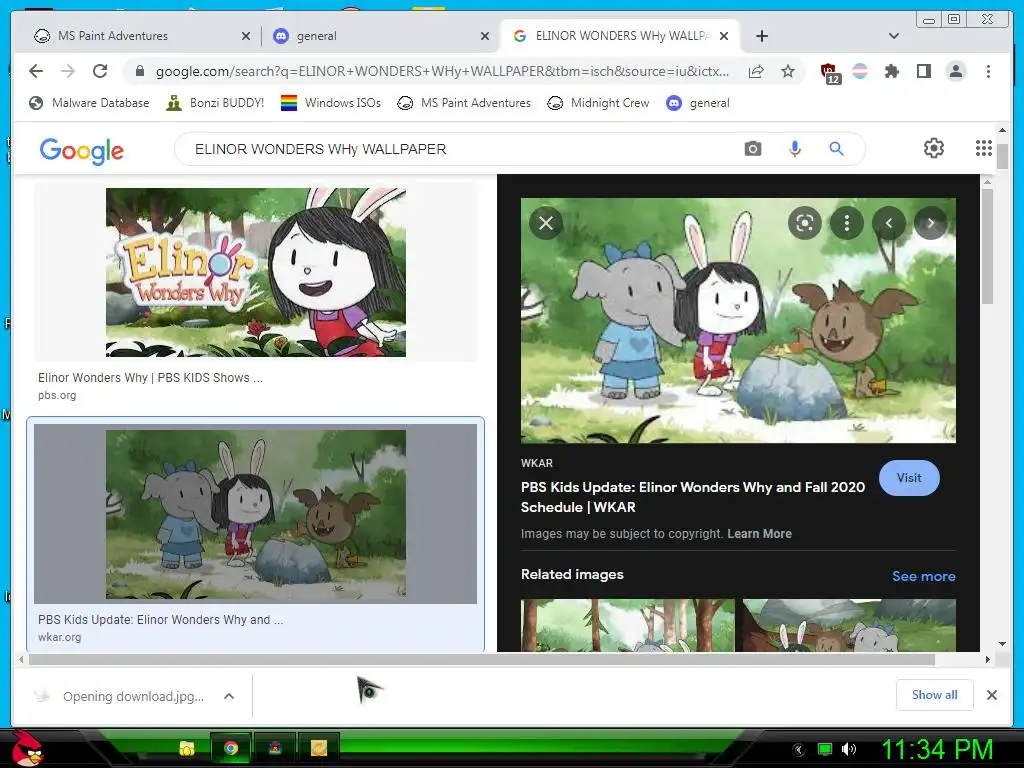Click preview panel vertical scrollbar

[x=987, y=247]
